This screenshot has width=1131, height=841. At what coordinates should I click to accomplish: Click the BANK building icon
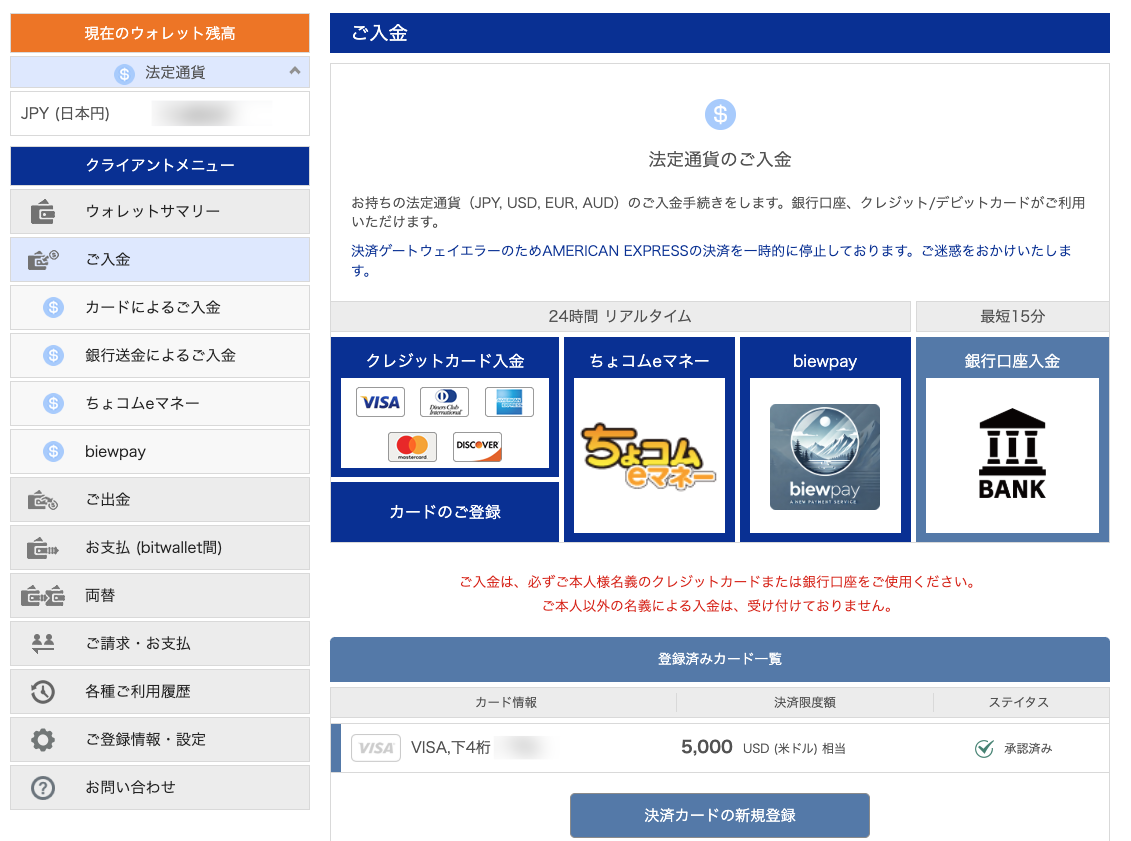pos(1012,455)
